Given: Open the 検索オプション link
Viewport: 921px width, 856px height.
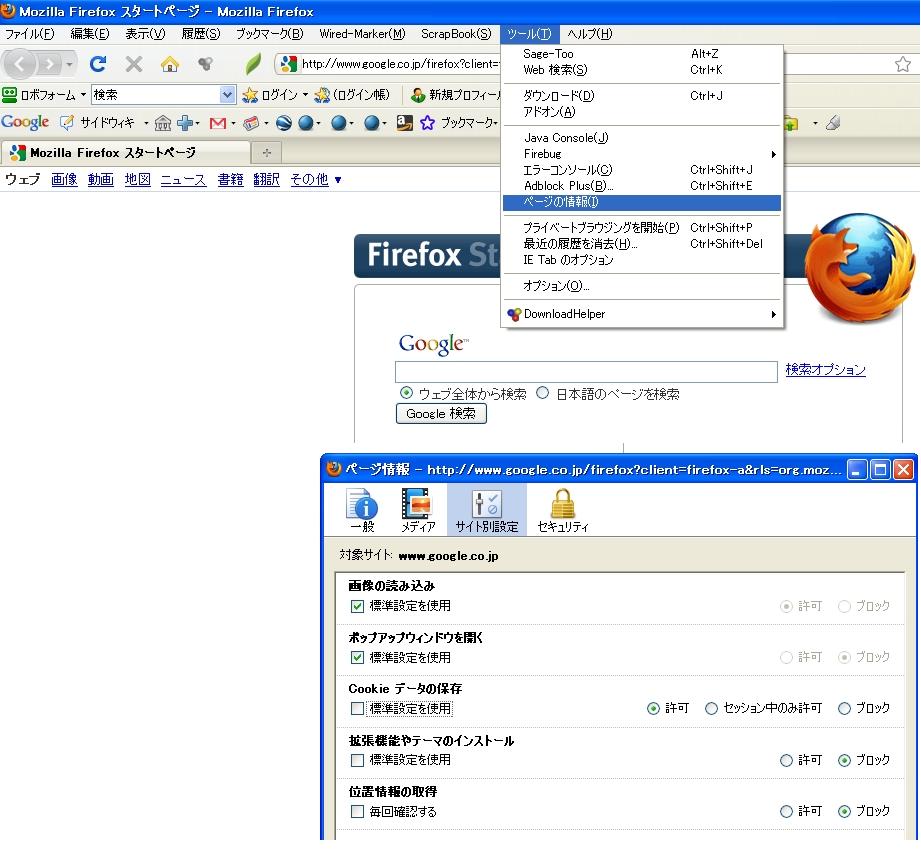Looking at the screenshot, I should click(825, 370).
